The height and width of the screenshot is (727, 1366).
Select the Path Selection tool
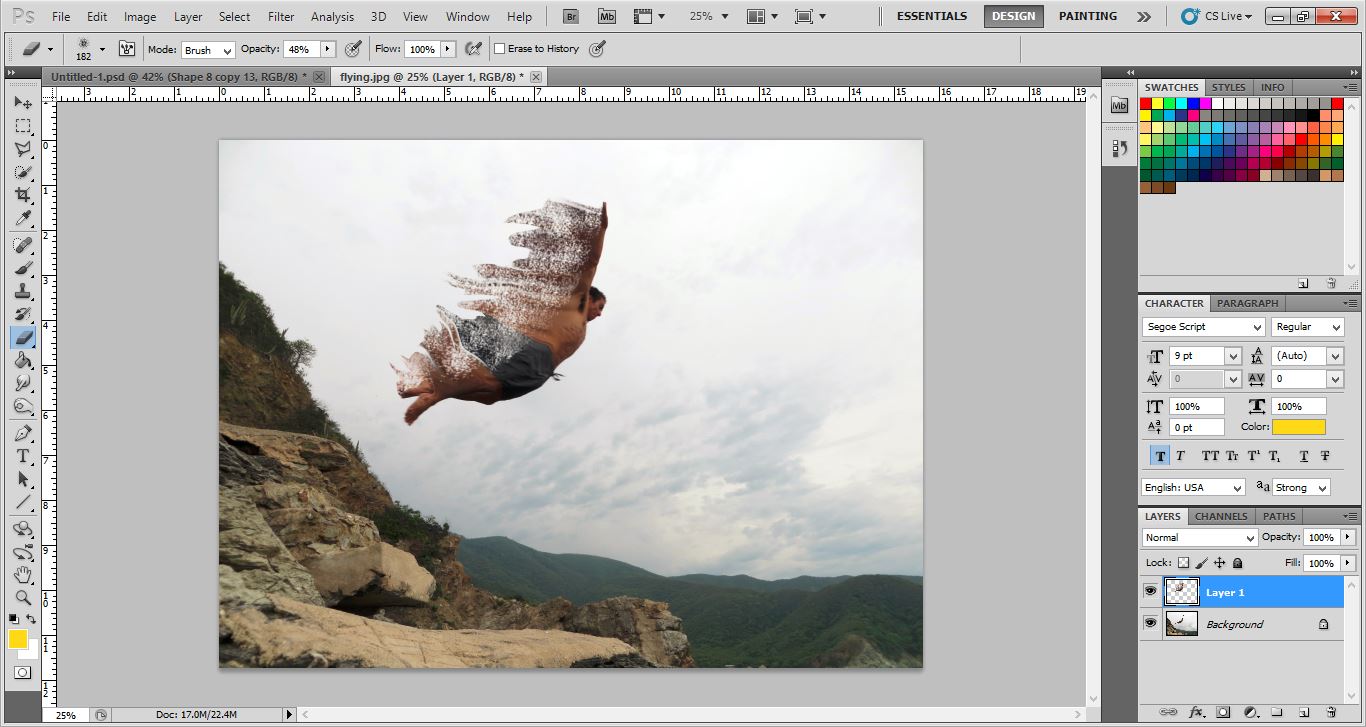point(23,479)
